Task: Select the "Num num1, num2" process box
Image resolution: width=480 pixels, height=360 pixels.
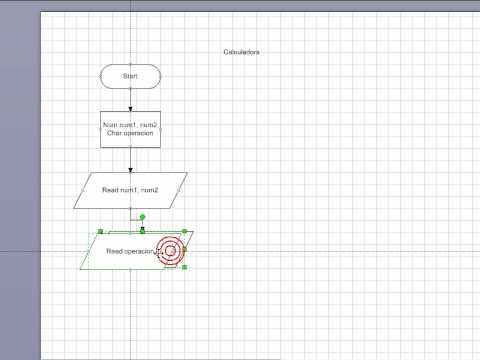Action: point(130,129)
